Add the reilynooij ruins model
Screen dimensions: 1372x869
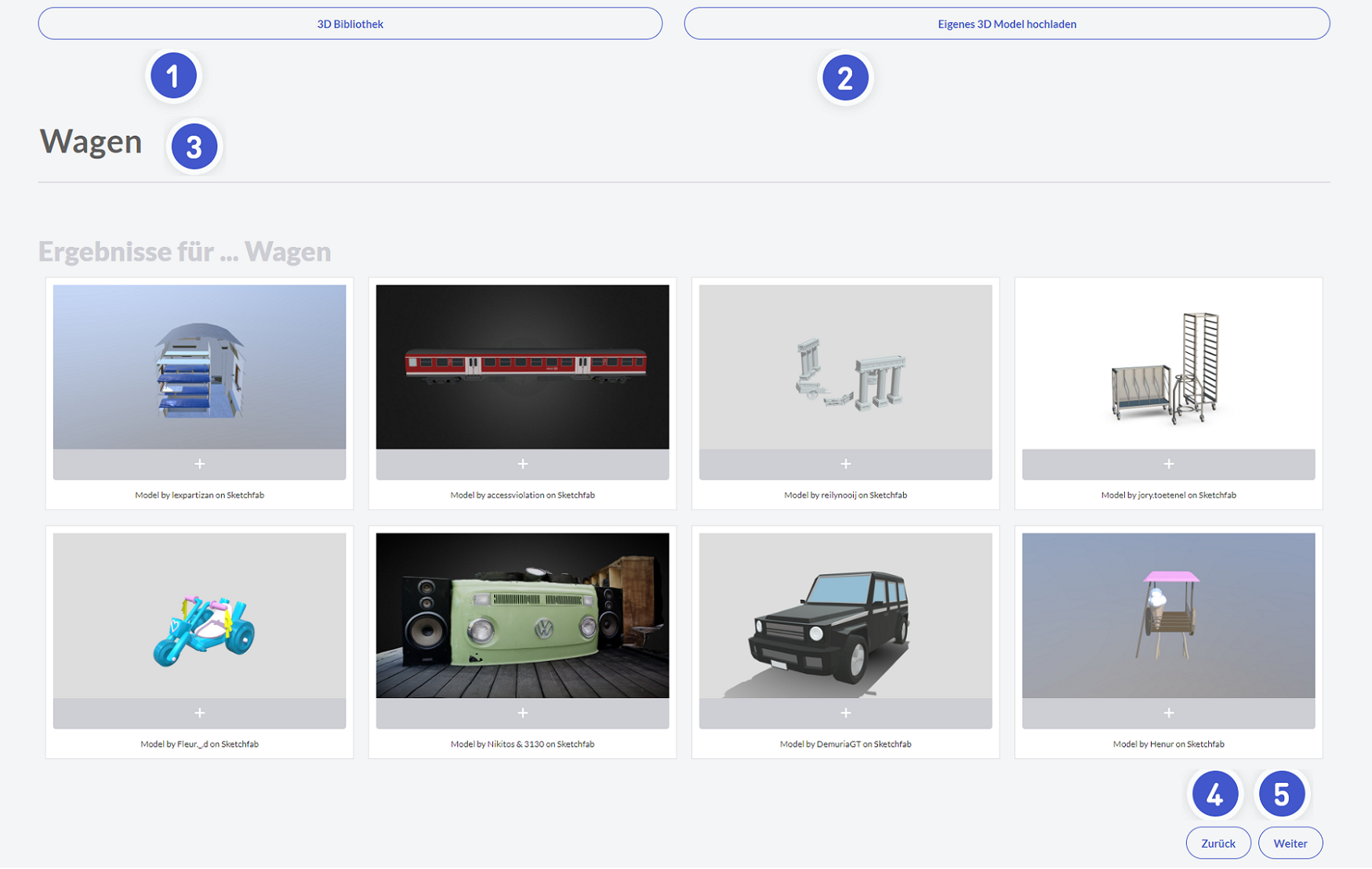pos(845,464)
